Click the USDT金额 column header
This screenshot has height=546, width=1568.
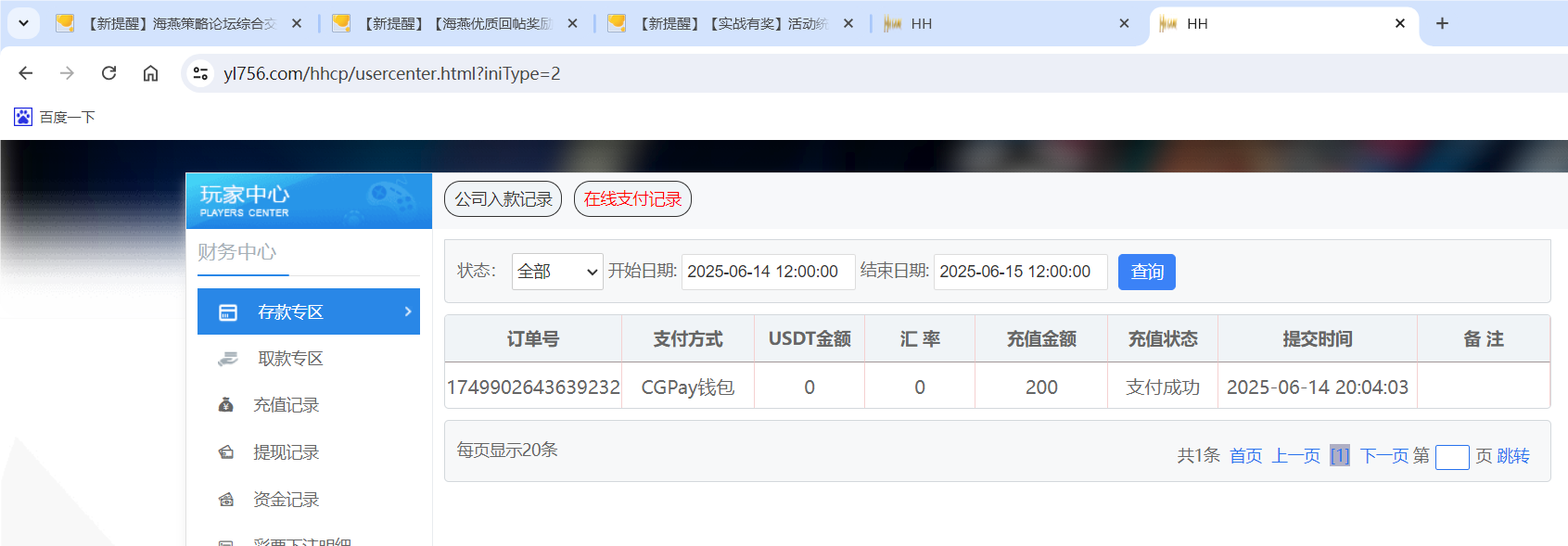809,338
